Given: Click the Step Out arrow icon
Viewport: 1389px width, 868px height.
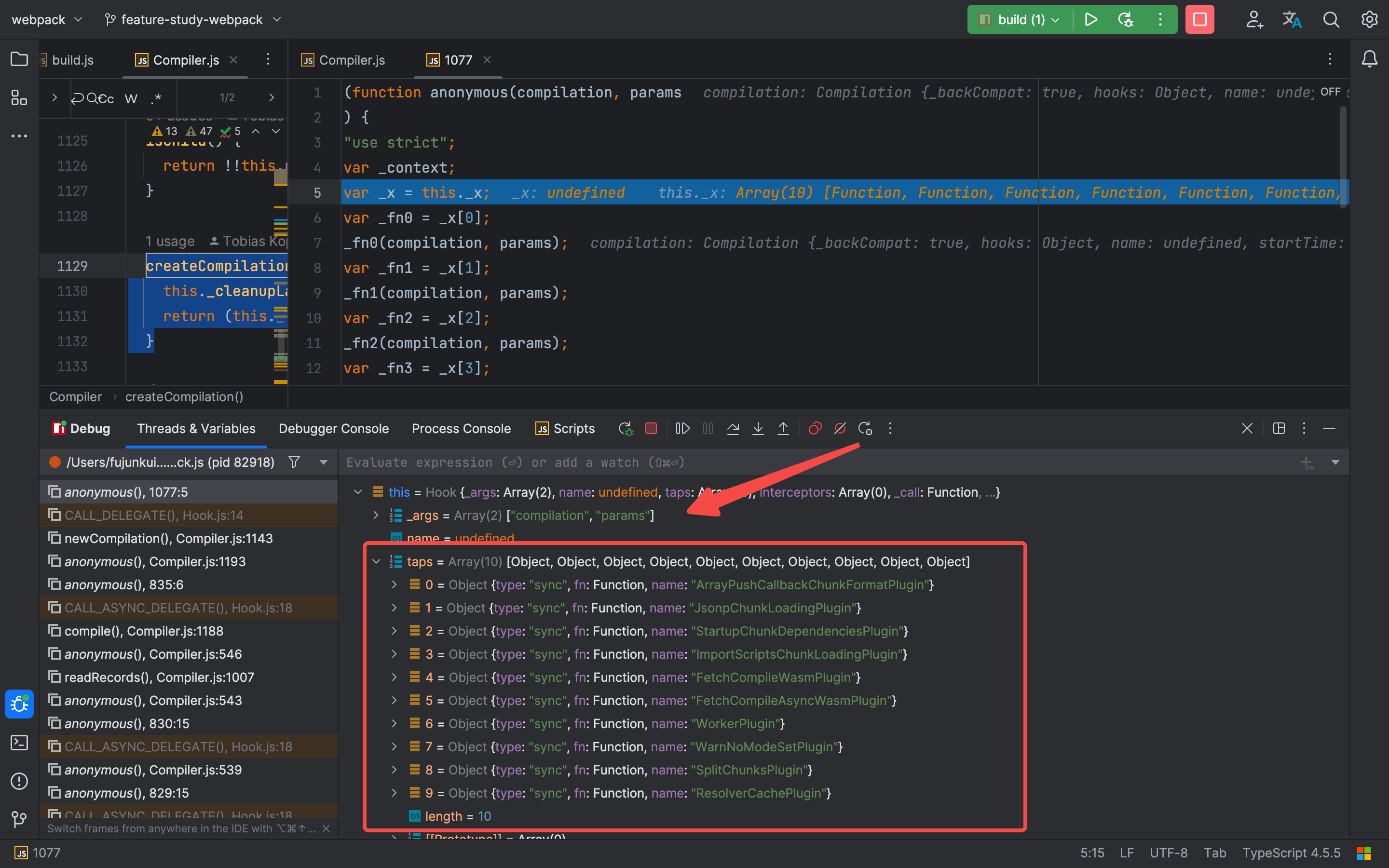Looking at the screenshot, I should click(x=783, y=428).
